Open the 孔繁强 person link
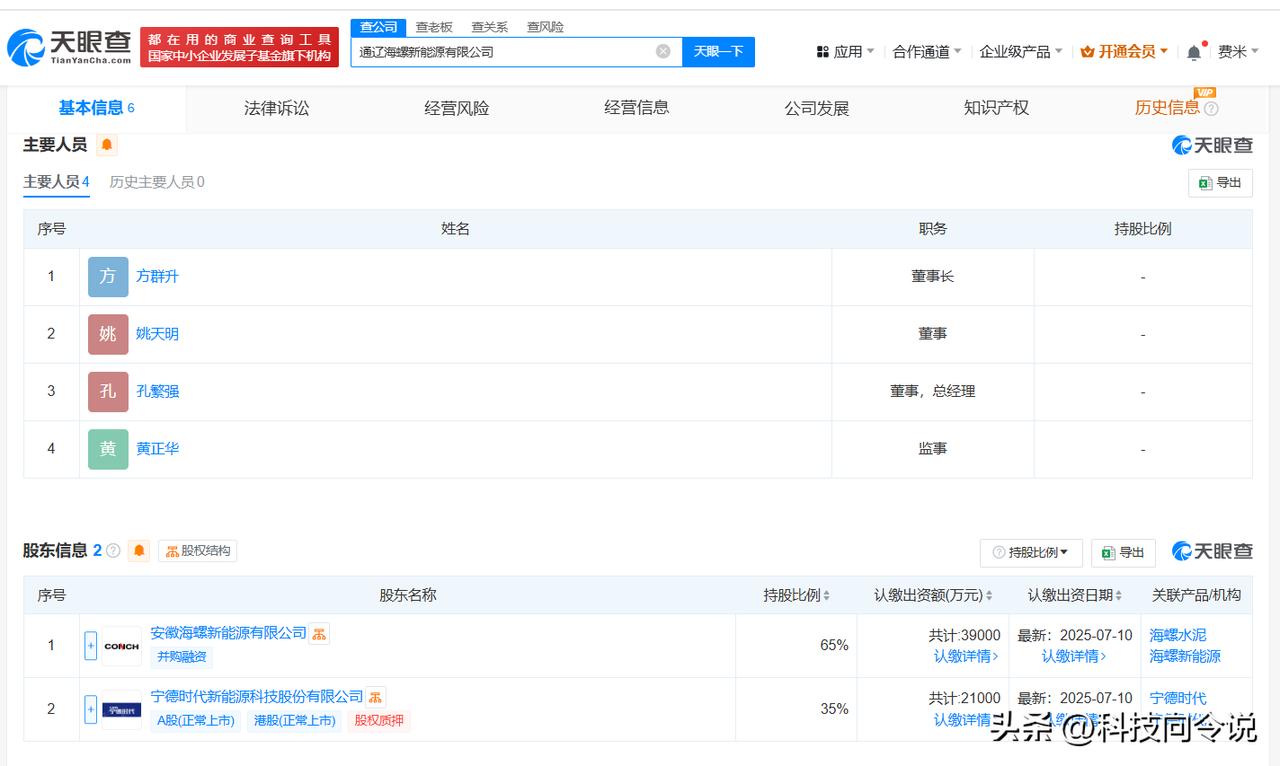Image resolution: width=1280 pixels, height=766 pixels. tap(157, 391)
